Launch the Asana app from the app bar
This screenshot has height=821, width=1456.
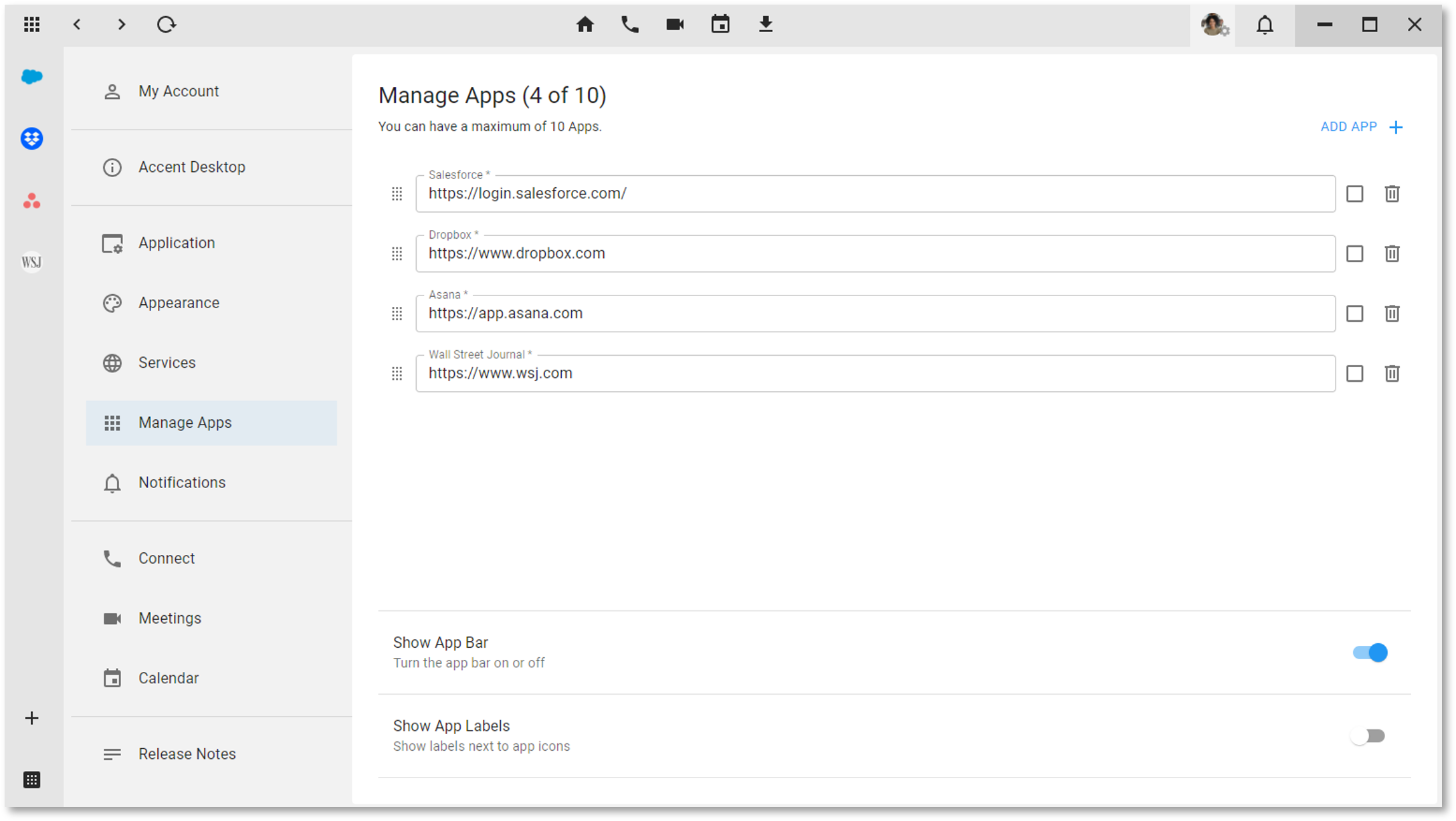31,201
